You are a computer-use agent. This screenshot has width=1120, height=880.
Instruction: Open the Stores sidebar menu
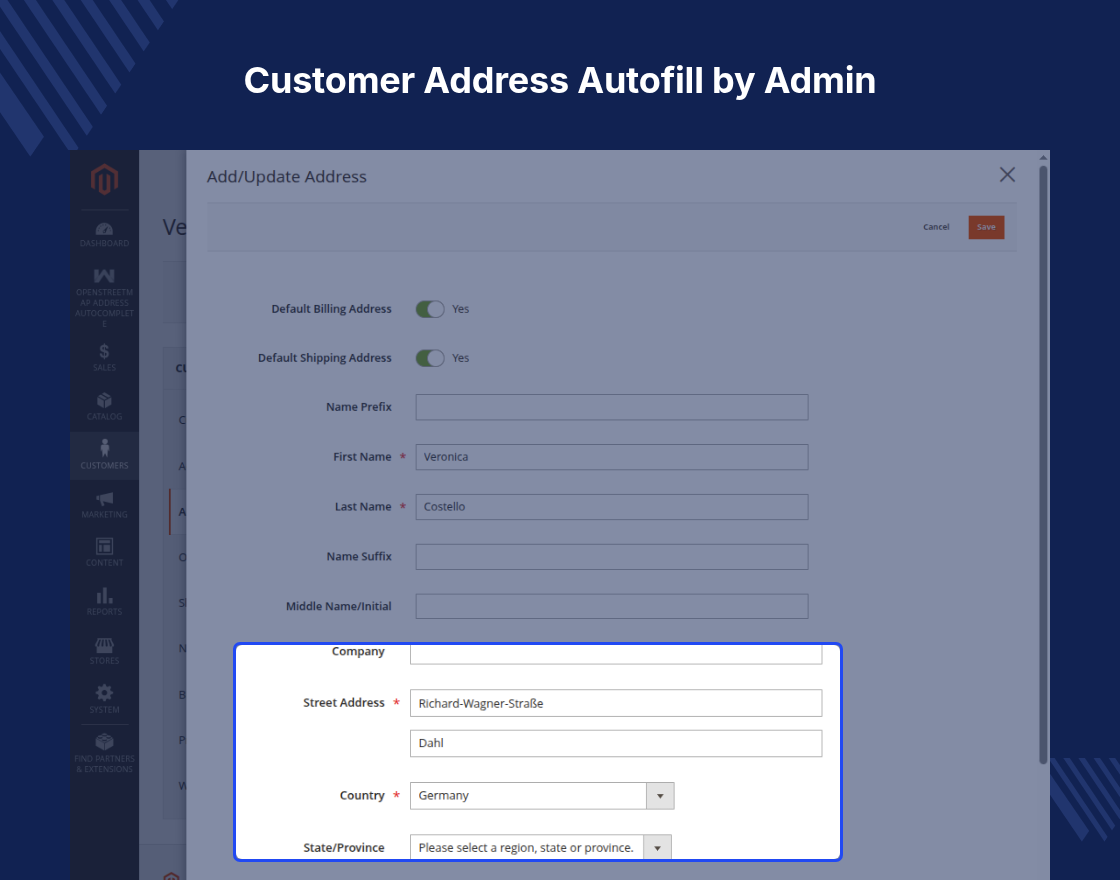[104, 651]
